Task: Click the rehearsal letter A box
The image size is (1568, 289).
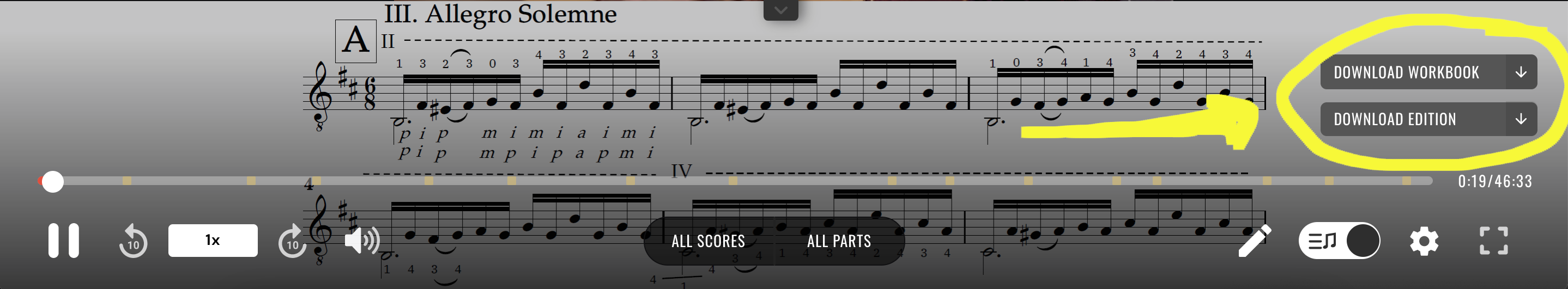Action: click(x=355, y=41)
